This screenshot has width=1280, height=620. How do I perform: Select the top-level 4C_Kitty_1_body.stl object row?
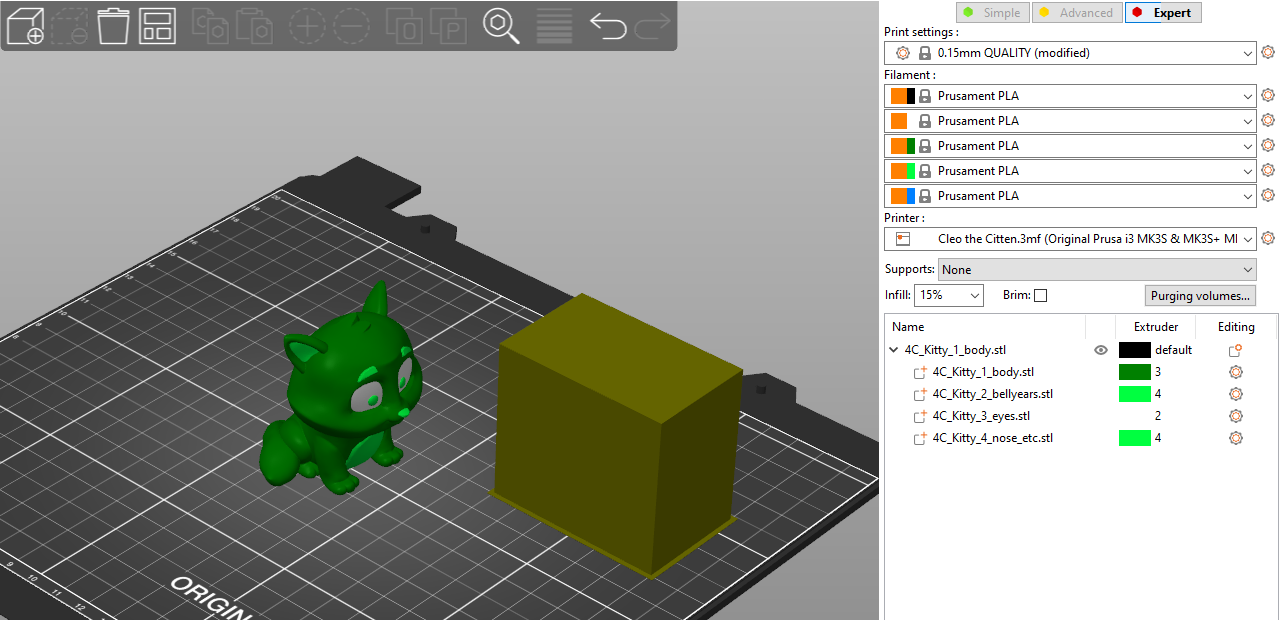click(x=955, y=350)
